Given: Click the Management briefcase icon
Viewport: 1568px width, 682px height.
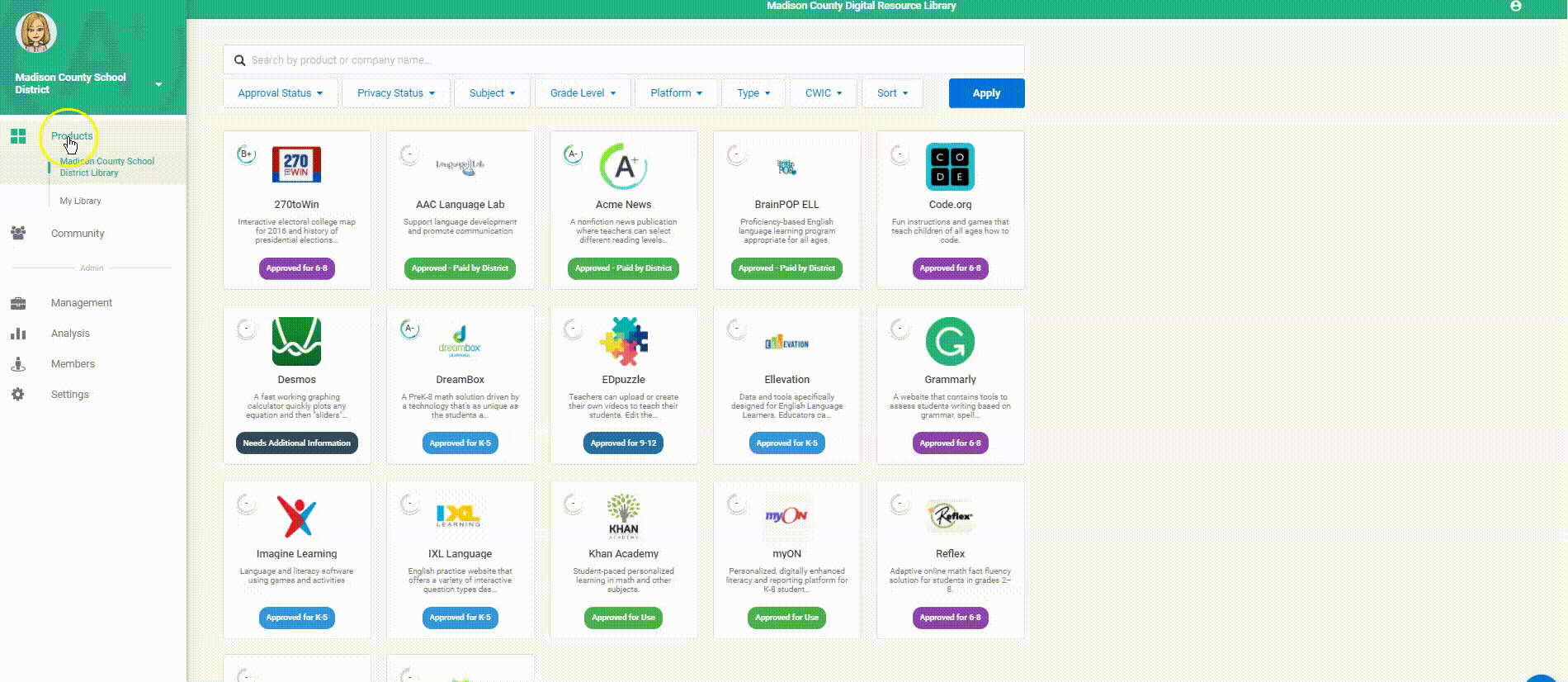Looking at the screenshot, I should 18,303.
